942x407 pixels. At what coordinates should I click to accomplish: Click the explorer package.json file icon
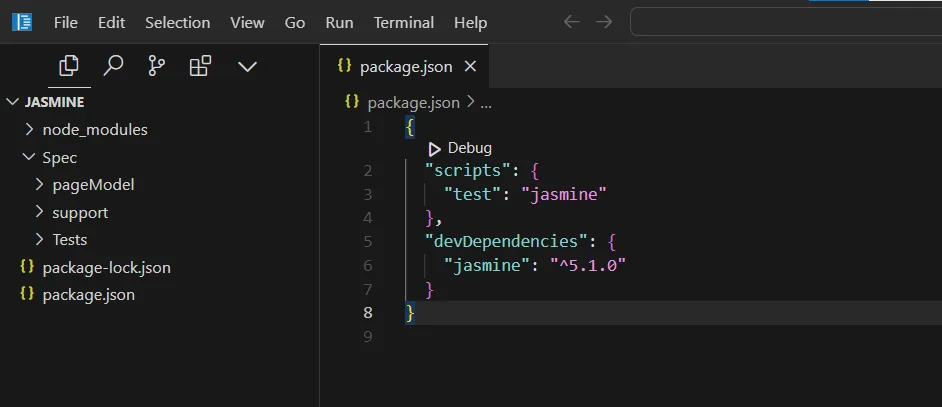click(x=27, y=293)
